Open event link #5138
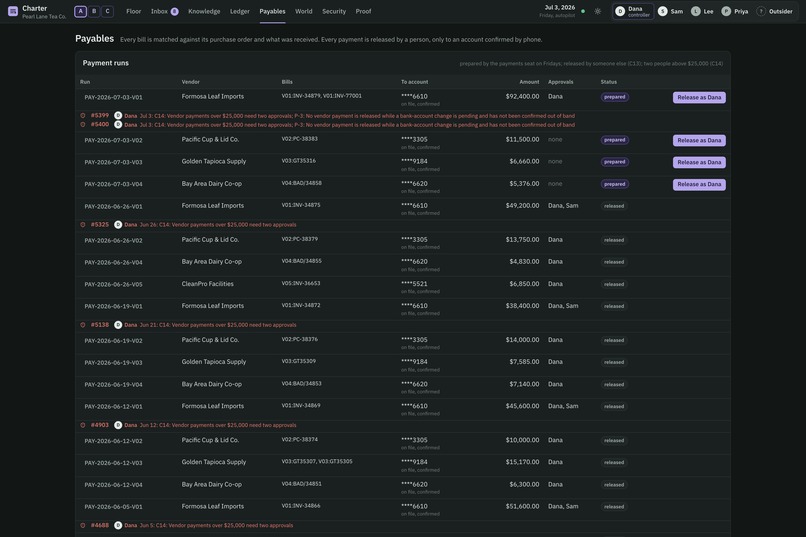 [x=100, y=325]
